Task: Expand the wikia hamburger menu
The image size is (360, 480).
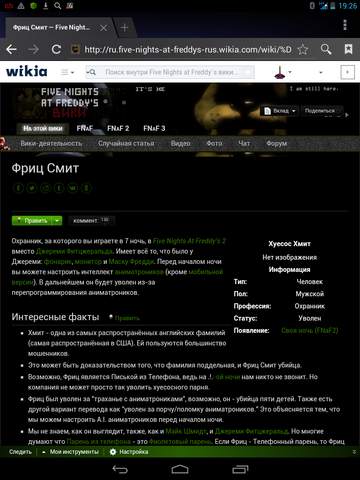Action: tap(68, 72)
